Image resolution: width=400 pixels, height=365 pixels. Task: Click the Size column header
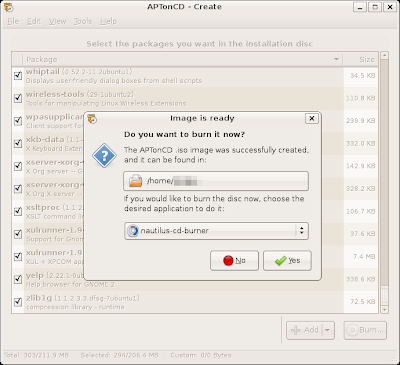coord(361,59)
